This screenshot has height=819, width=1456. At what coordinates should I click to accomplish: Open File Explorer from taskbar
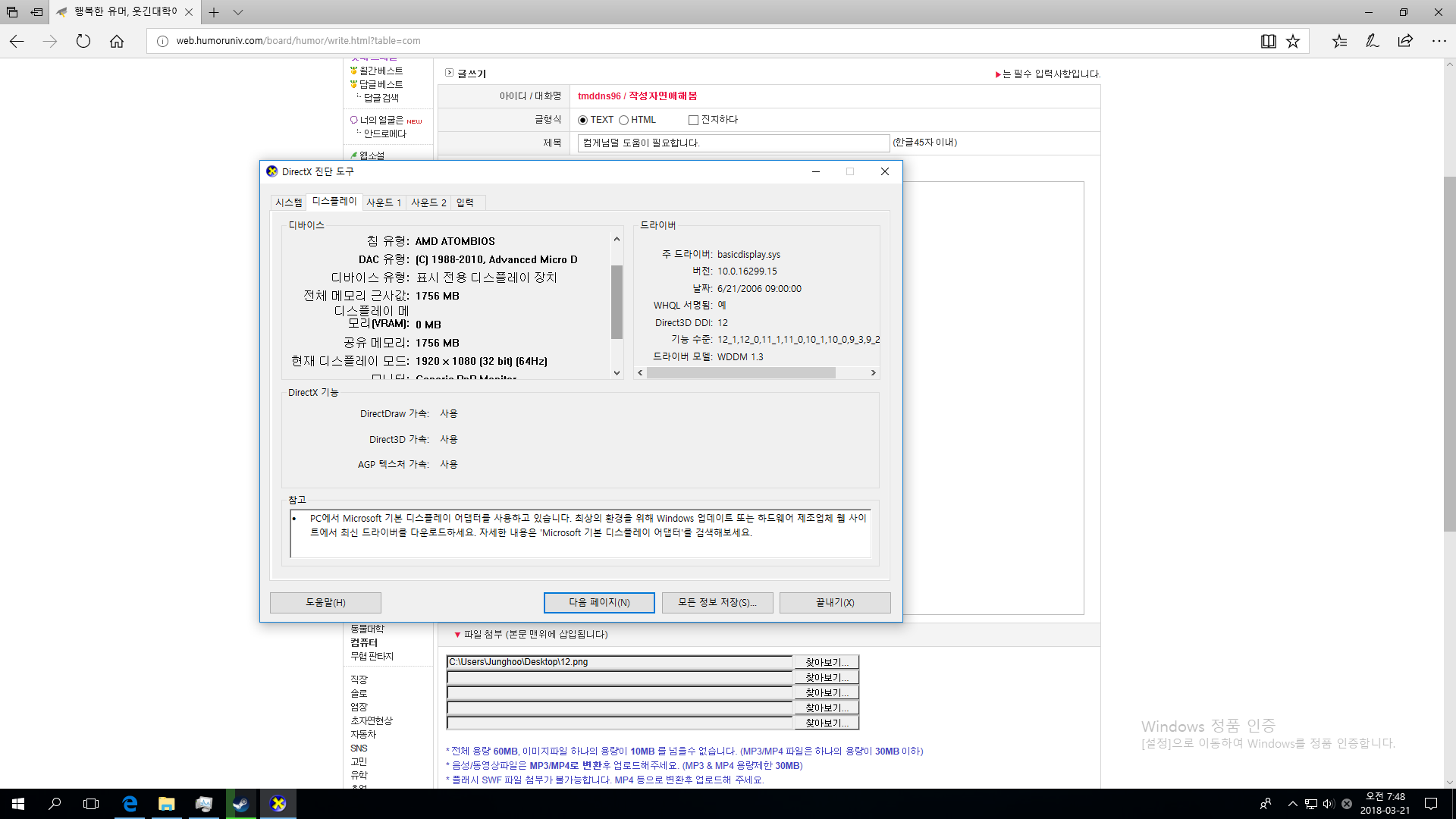[x=167, y=804]
